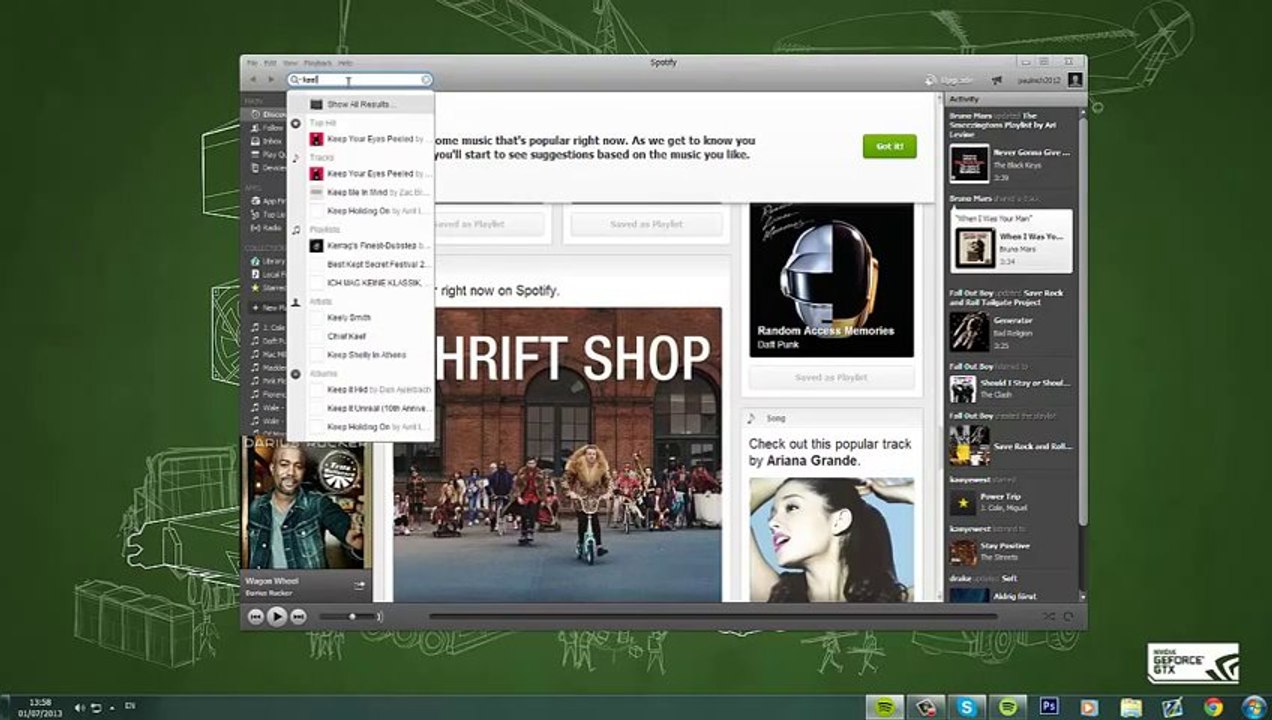
Task: Open Stay Positive by The Streets
Action: point(1011,551)
